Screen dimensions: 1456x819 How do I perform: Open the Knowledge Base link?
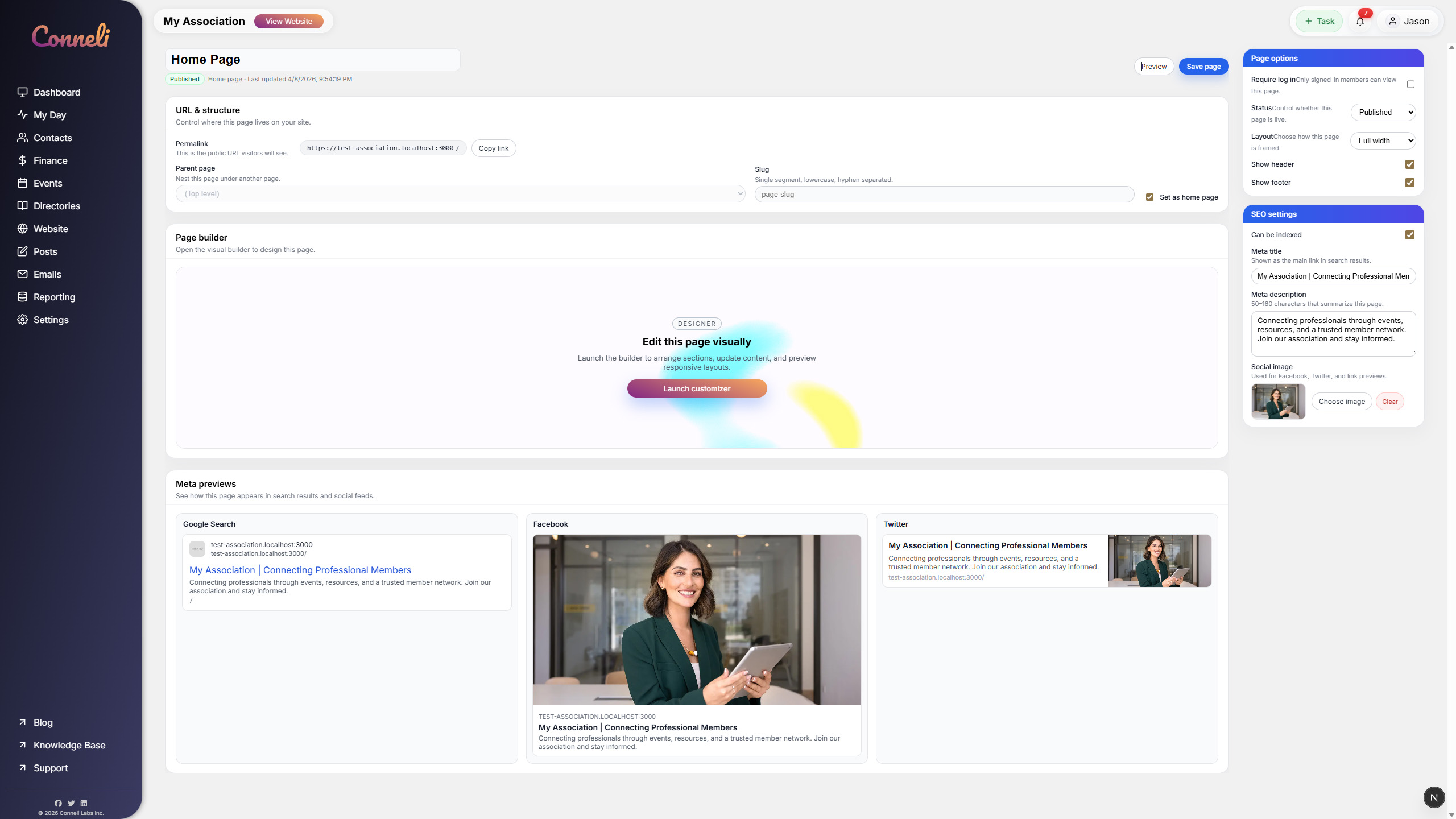coord(69,744)
